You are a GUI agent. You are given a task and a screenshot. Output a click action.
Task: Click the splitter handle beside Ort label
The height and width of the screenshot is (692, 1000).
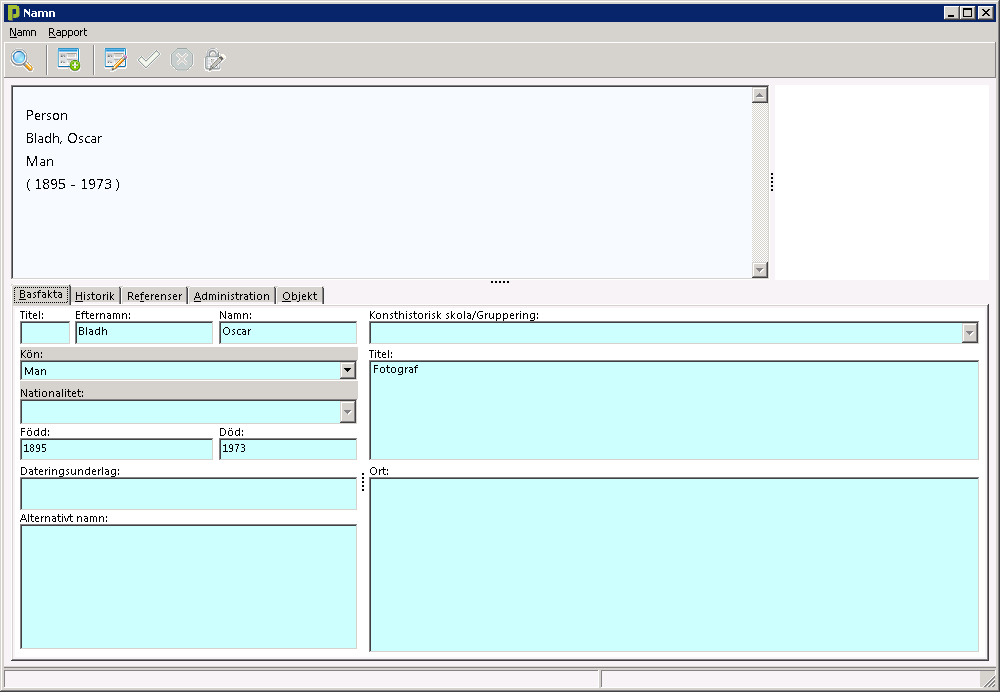363,482
